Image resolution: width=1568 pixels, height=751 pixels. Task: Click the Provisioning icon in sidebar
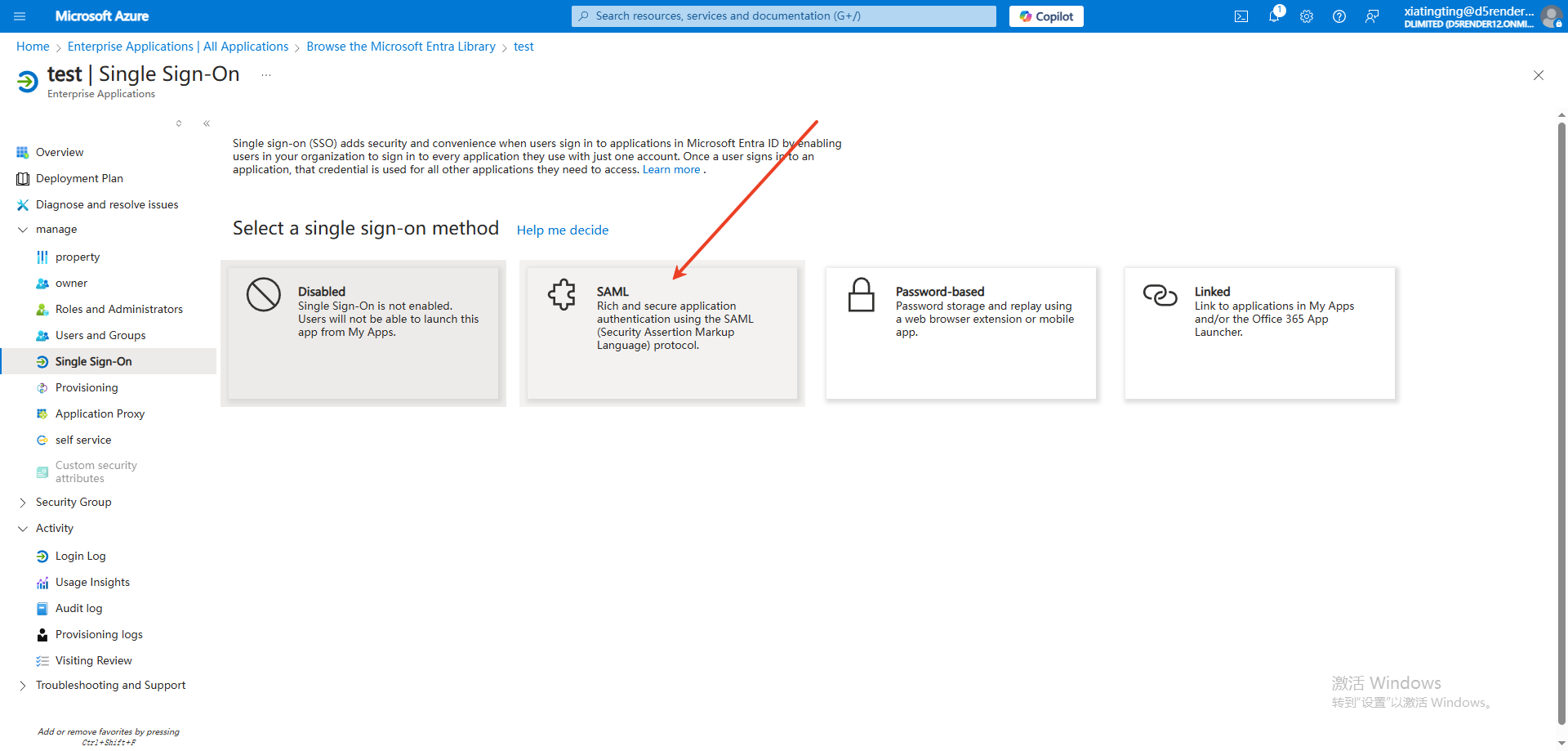[42, 387]
